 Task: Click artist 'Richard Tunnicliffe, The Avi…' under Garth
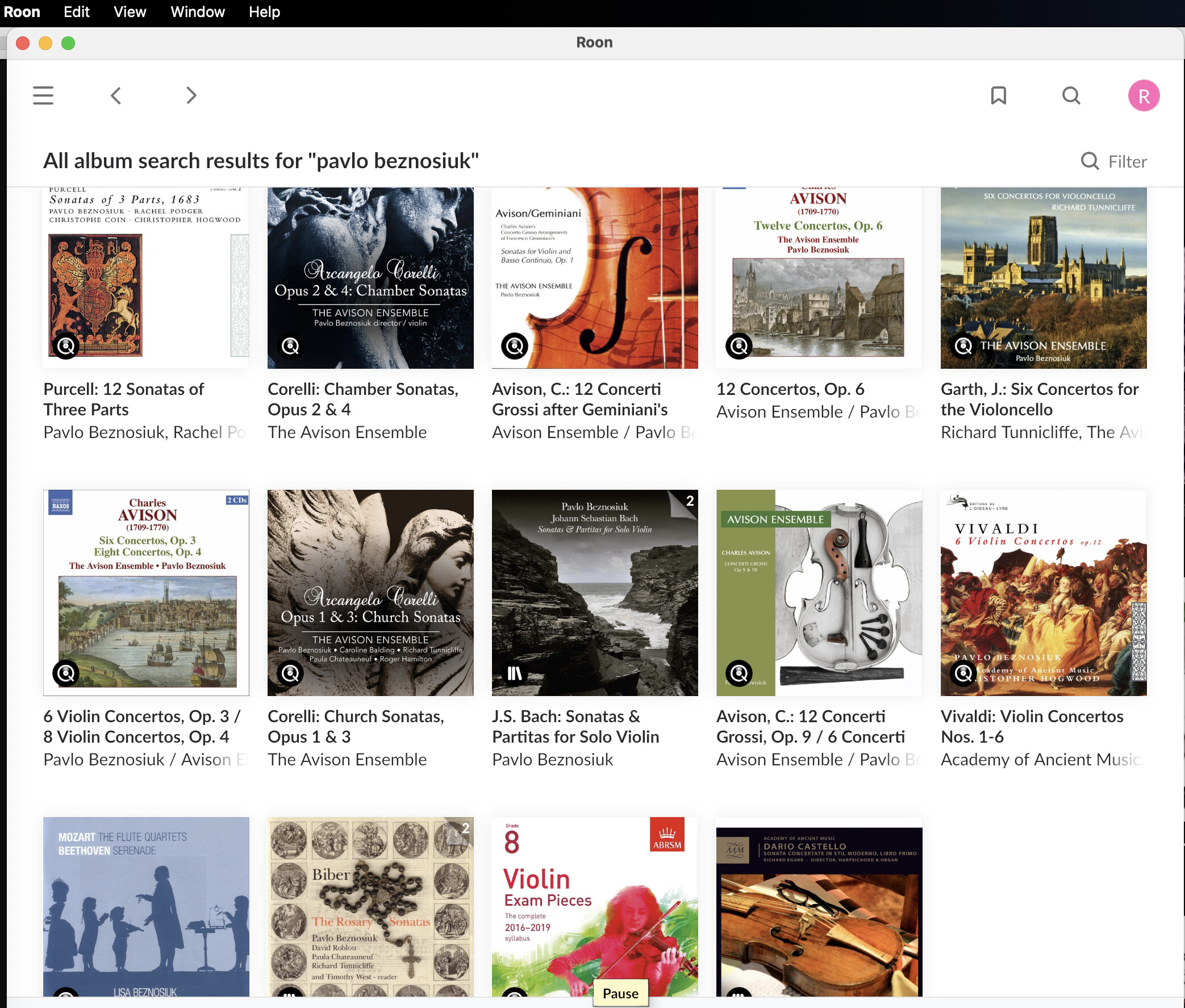[1044, 432]
